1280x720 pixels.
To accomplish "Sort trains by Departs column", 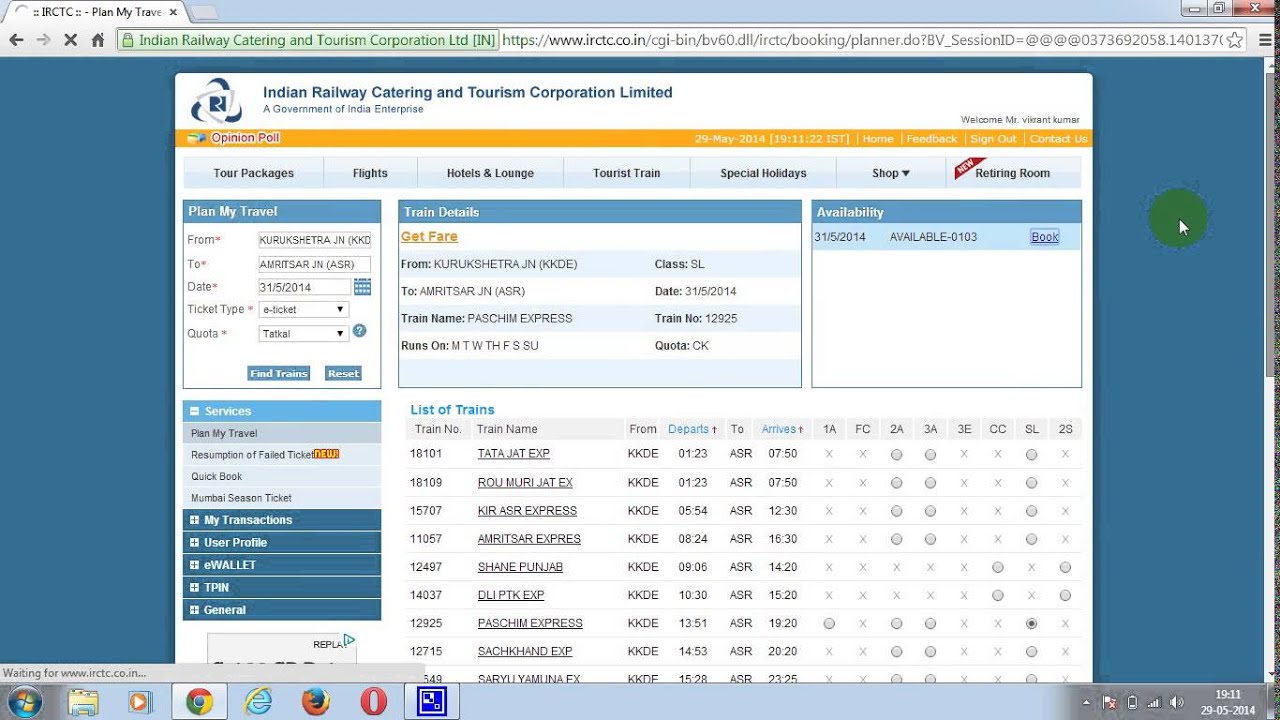I will 692,429.
